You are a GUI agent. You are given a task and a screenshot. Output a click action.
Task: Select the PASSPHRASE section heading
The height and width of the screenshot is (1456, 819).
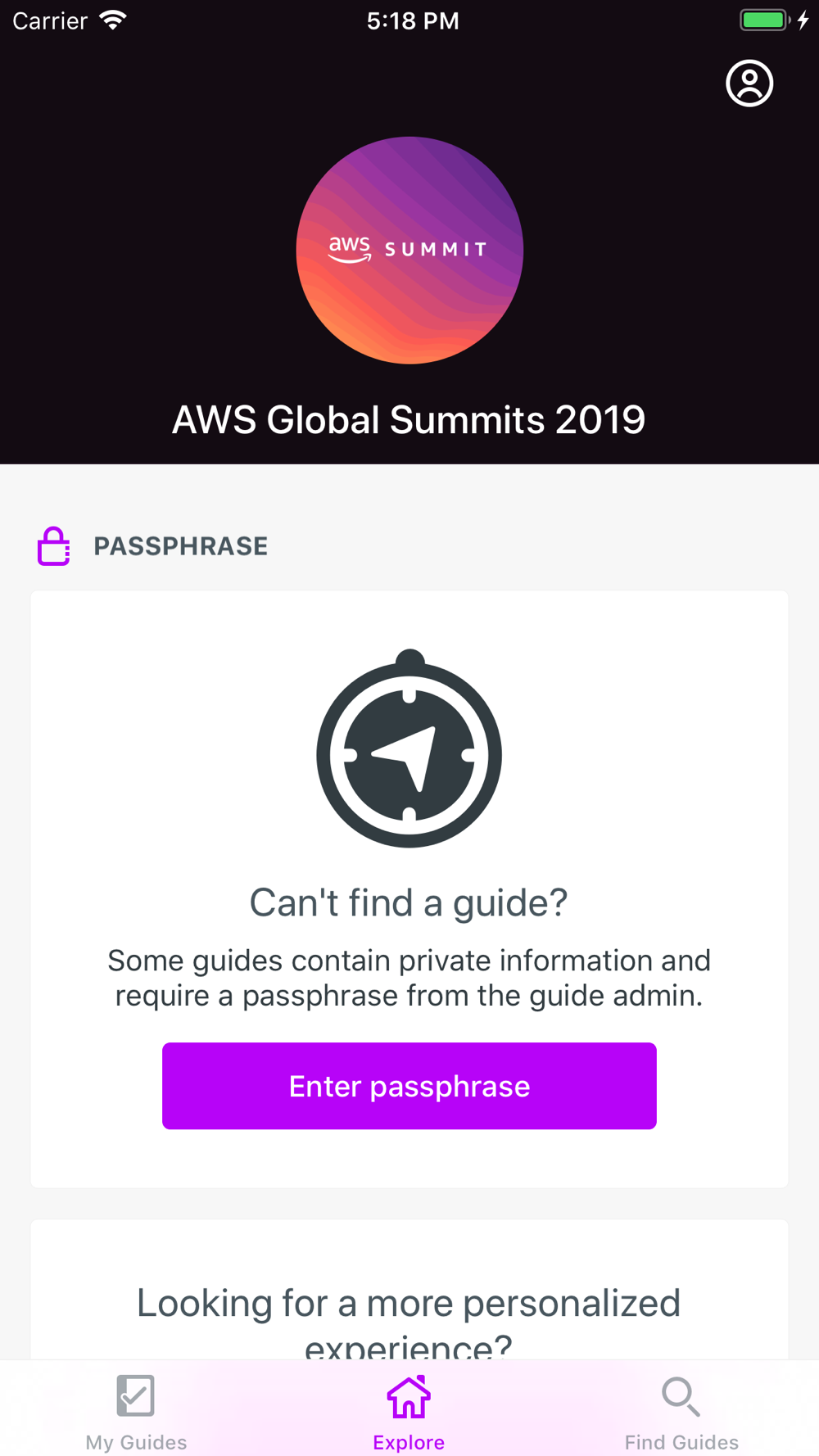point(181,546)
